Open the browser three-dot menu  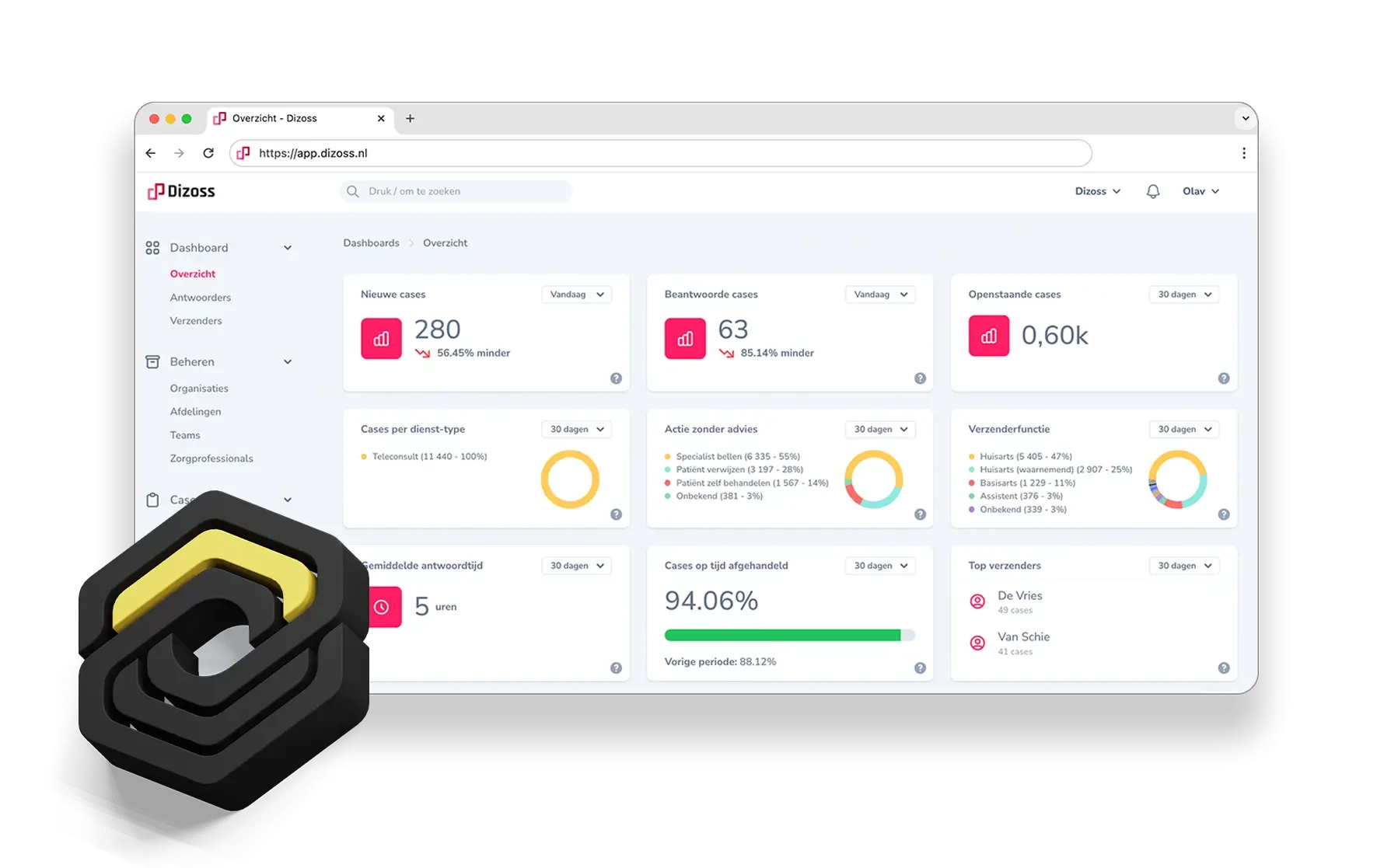pos(1244,153)
